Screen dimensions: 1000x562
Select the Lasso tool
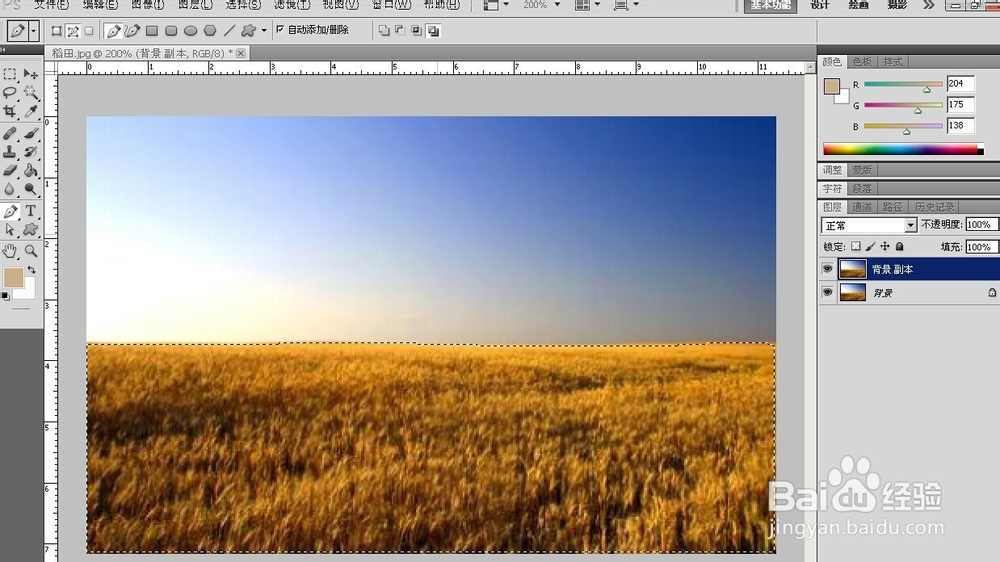coord(10,92)
